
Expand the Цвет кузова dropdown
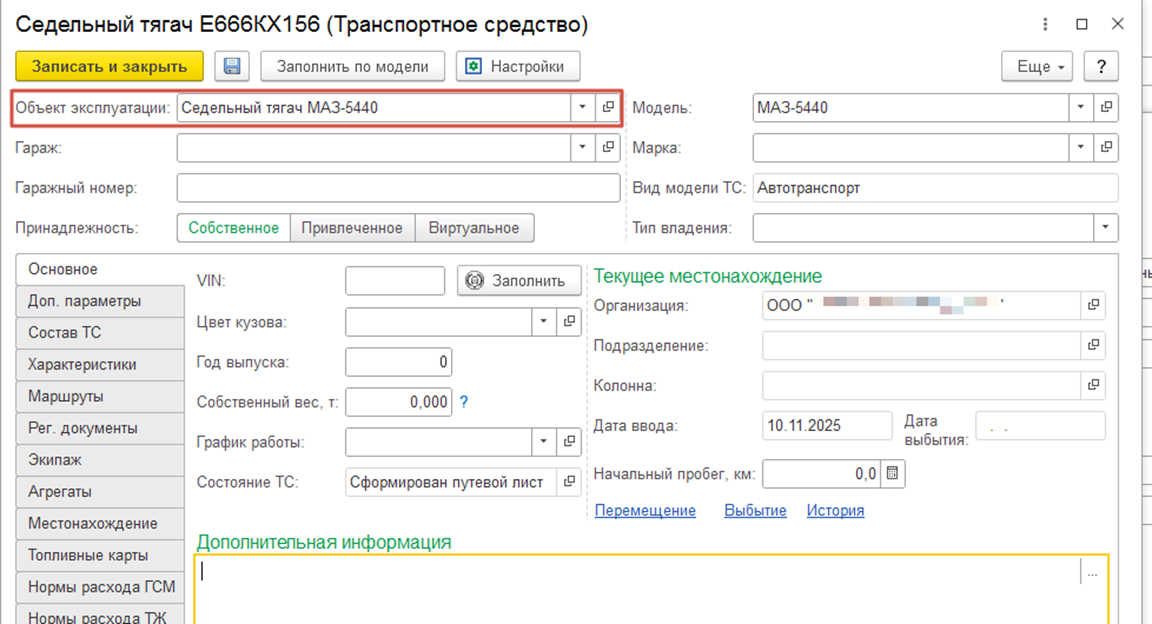(544, 321)
